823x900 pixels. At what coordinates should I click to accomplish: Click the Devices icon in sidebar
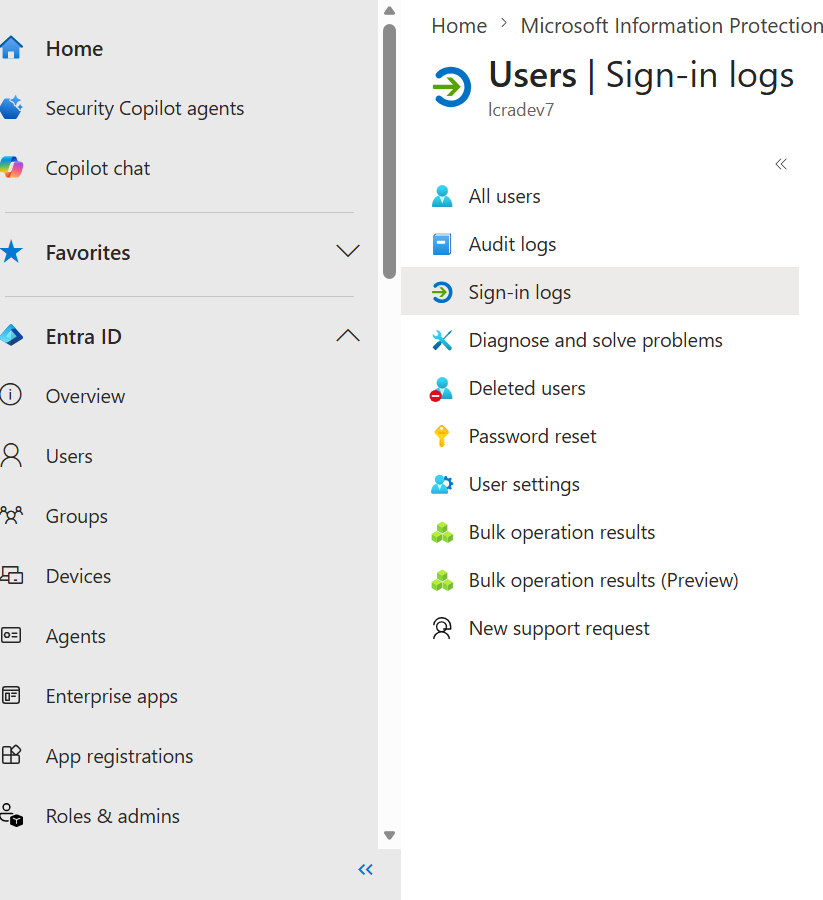coord(11,575)
